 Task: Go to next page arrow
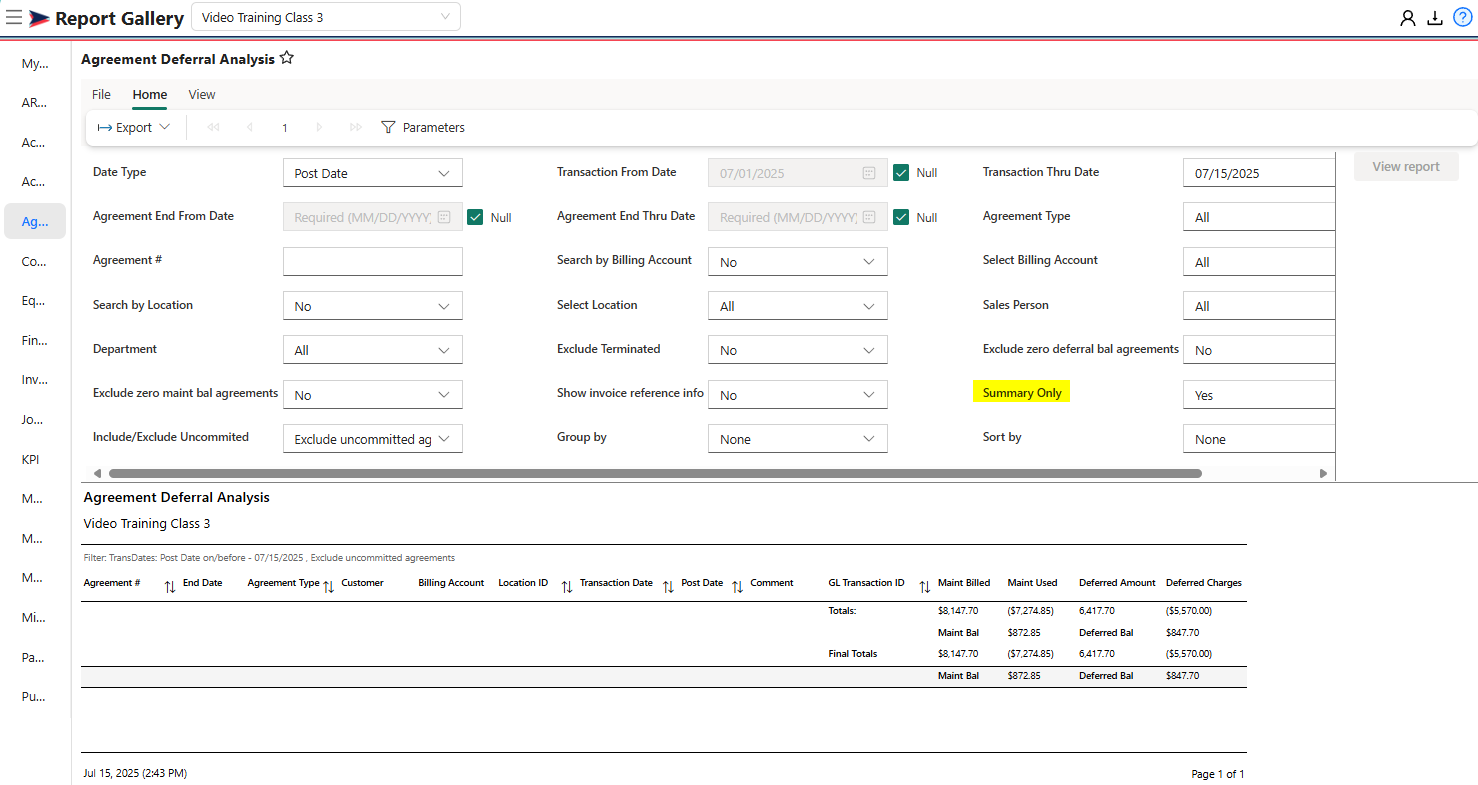tap(319, 127)
